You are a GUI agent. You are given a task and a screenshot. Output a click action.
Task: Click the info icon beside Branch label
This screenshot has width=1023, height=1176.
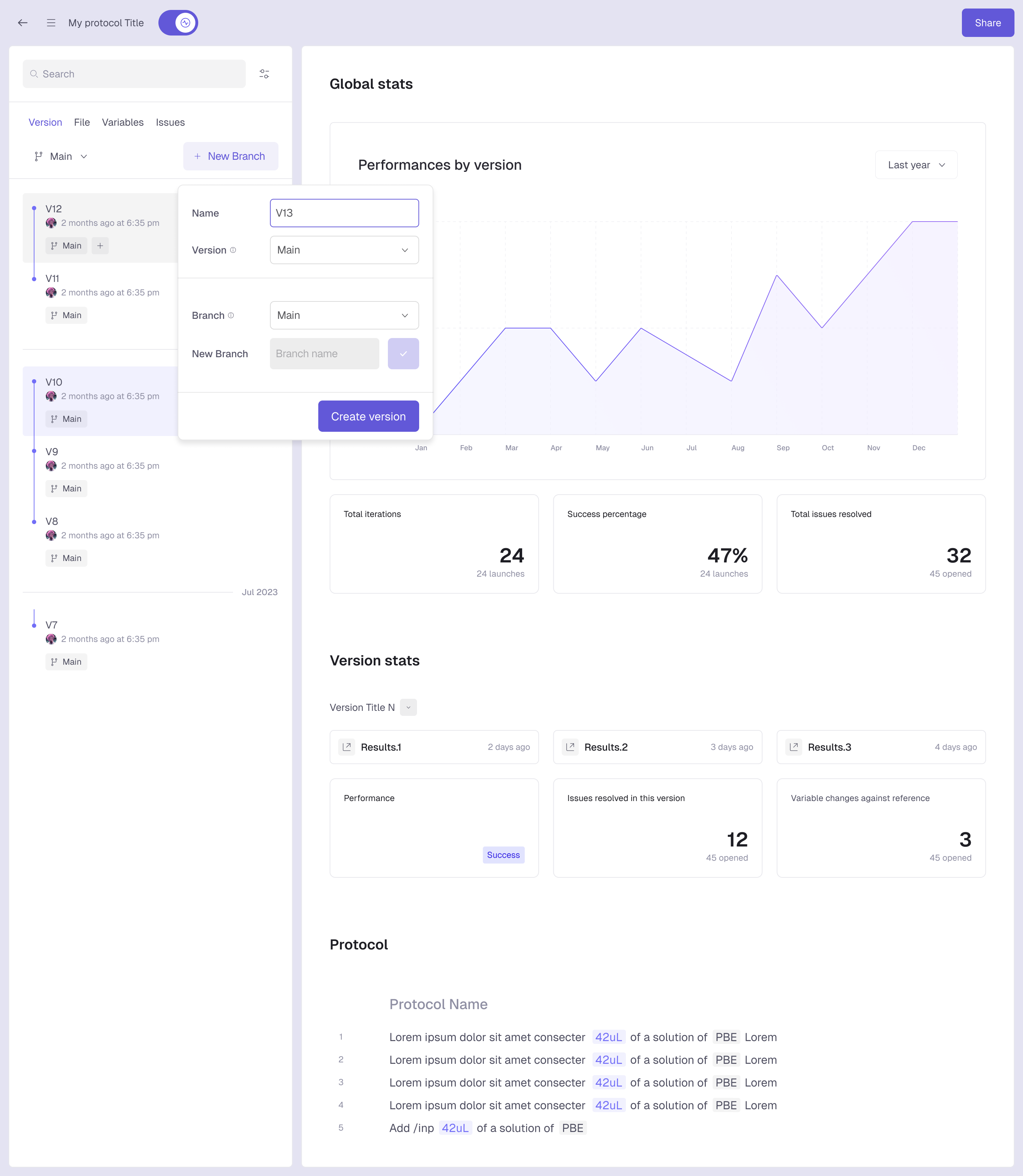(x=231, y=316)
